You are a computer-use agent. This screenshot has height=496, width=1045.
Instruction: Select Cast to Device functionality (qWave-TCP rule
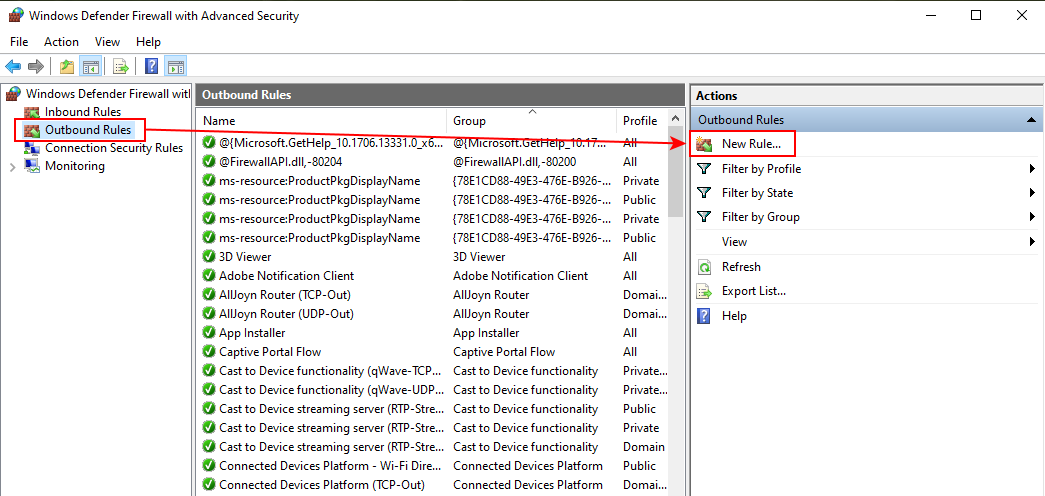433,371
